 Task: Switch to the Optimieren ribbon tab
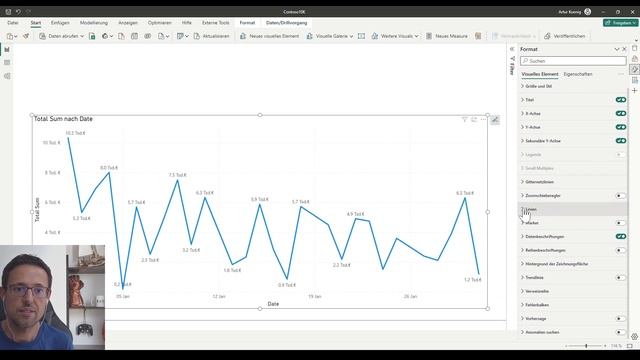(160, 23)
